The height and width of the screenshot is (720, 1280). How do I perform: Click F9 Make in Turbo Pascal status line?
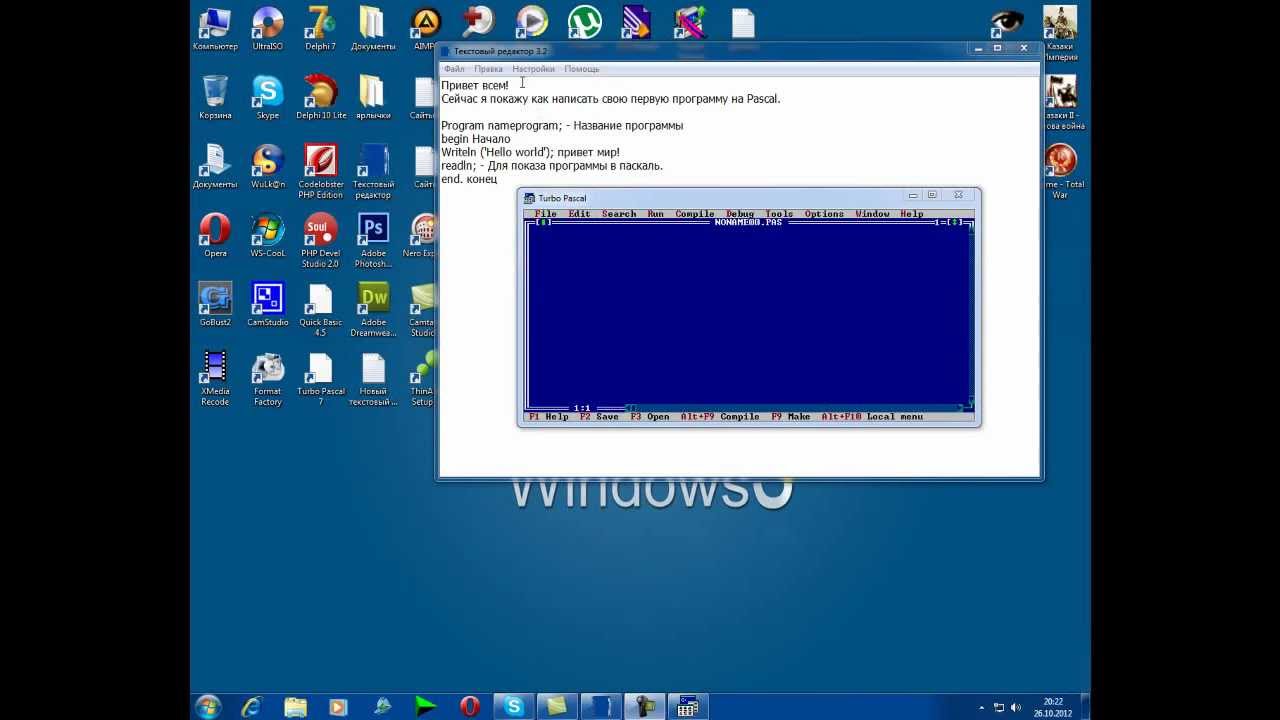(790, 417)
